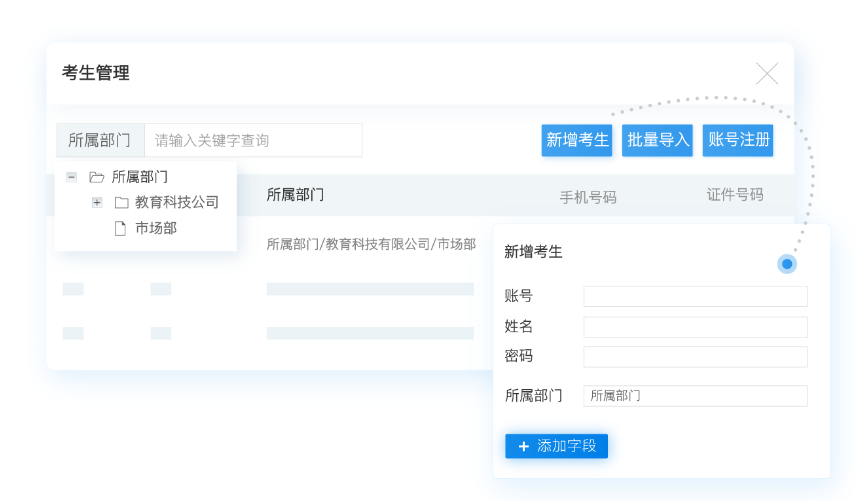Click the 手机号码 column header
The height and width of the screenshot is (501, 867).
(588, 197)
